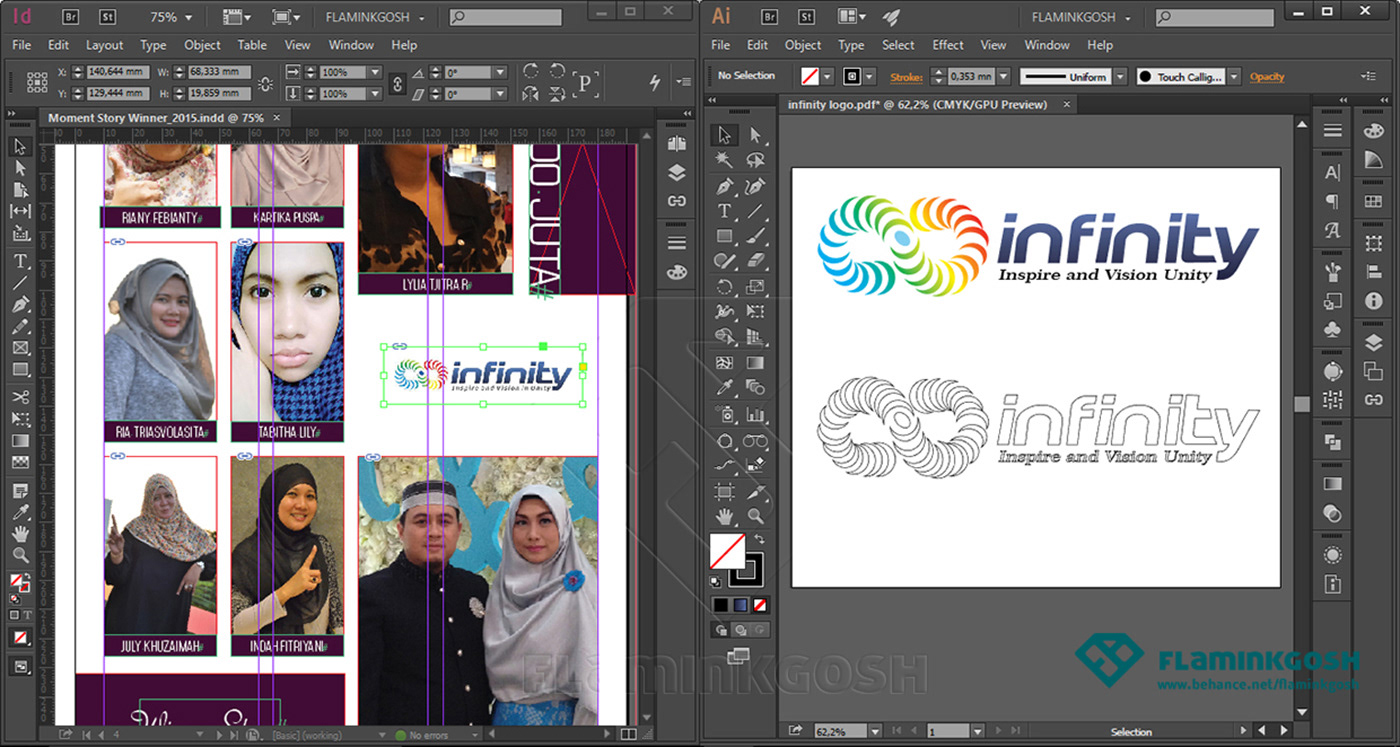Open InDesign's Layout menu
The height and width of the screenshot is (747, 1400).
tap(104, 45)
